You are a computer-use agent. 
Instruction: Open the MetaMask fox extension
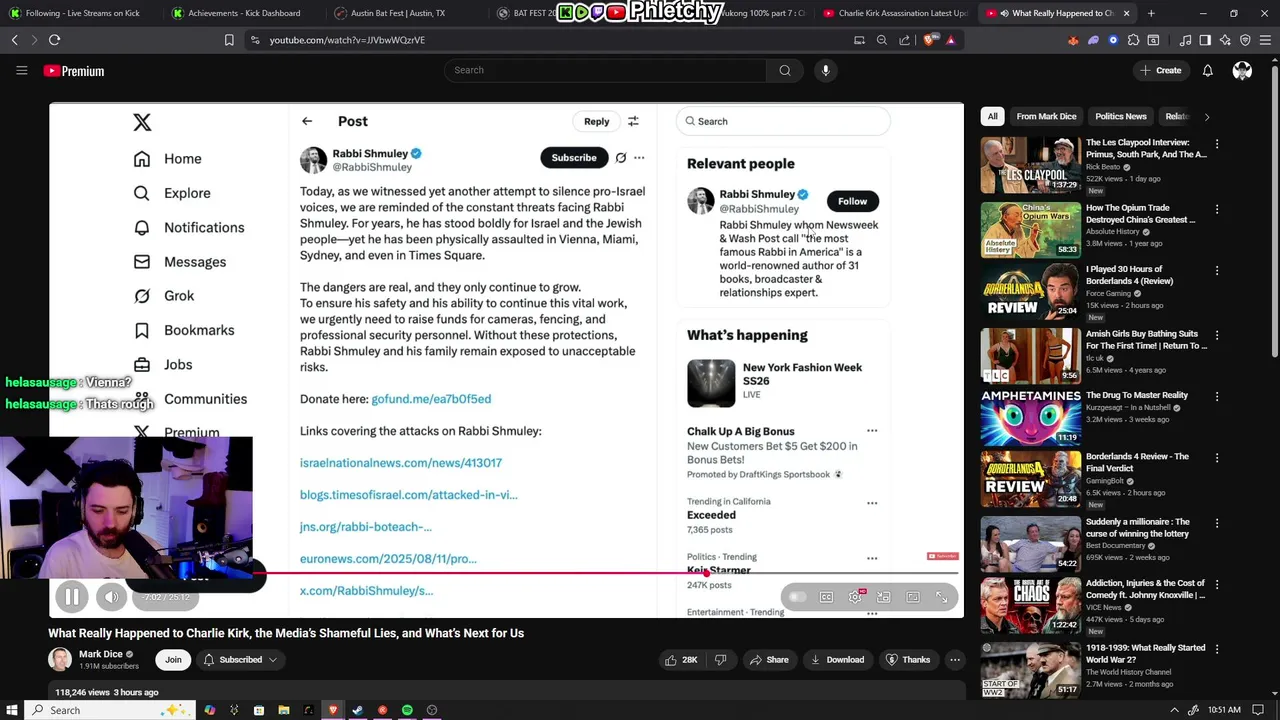click(1073, 40)
